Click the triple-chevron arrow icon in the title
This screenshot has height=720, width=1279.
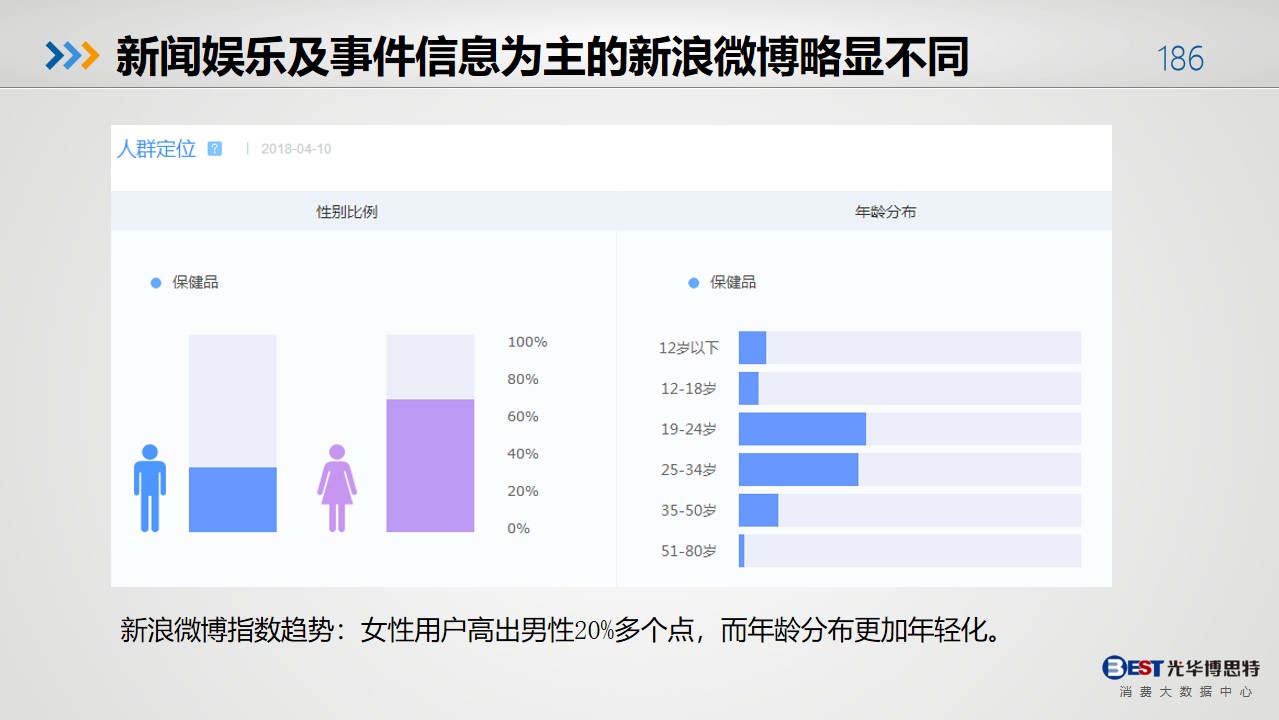point(72,56)
